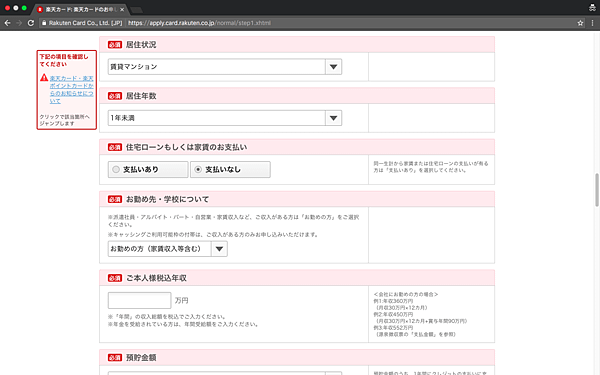Click 必須 badge beside 預貯金額
Viewport: 600px width, 375px height.
pyautogui.click(x=115, y=358)
